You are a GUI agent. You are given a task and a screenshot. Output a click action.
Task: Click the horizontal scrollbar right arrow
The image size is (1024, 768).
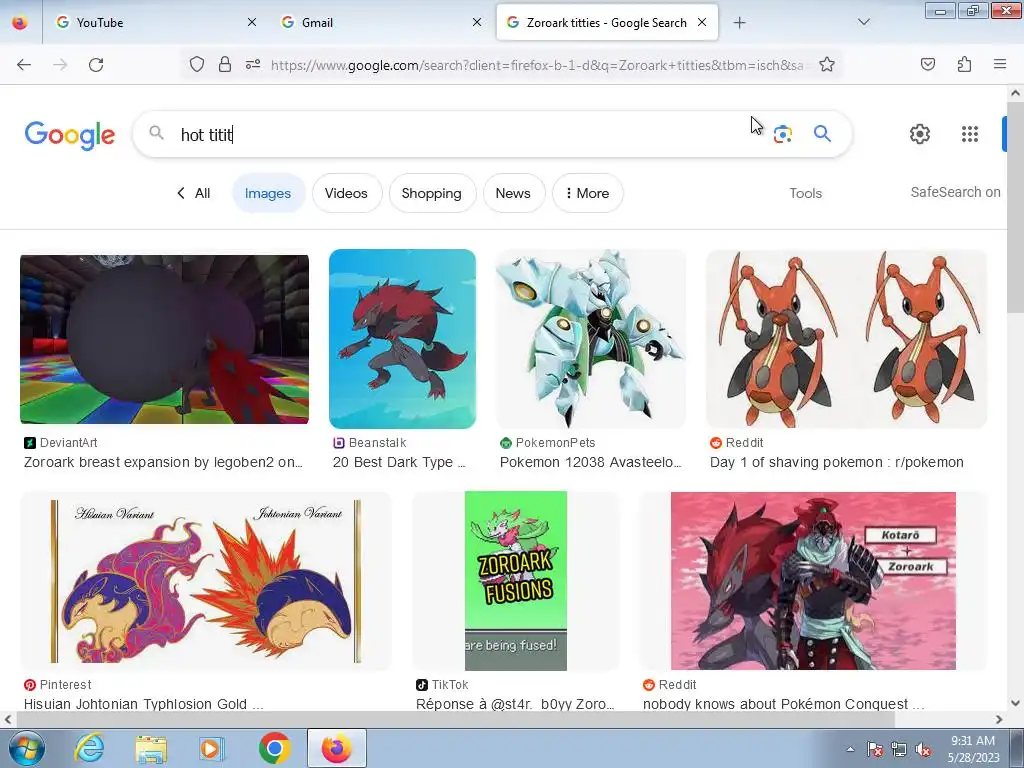999,720
